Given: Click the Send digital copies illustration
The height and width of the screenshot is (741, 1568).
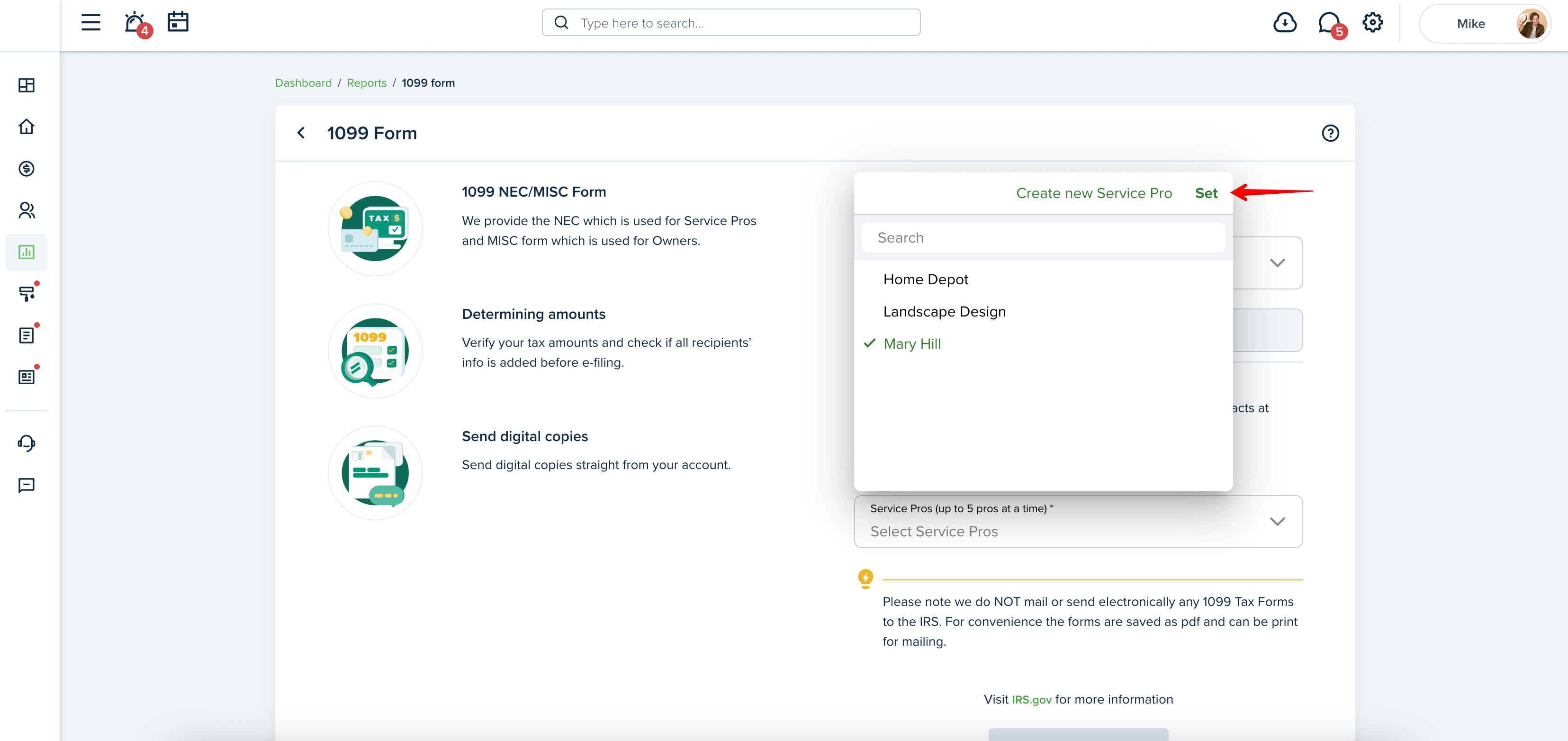Looking at the screenshot, I should click(x=375, y=473).
